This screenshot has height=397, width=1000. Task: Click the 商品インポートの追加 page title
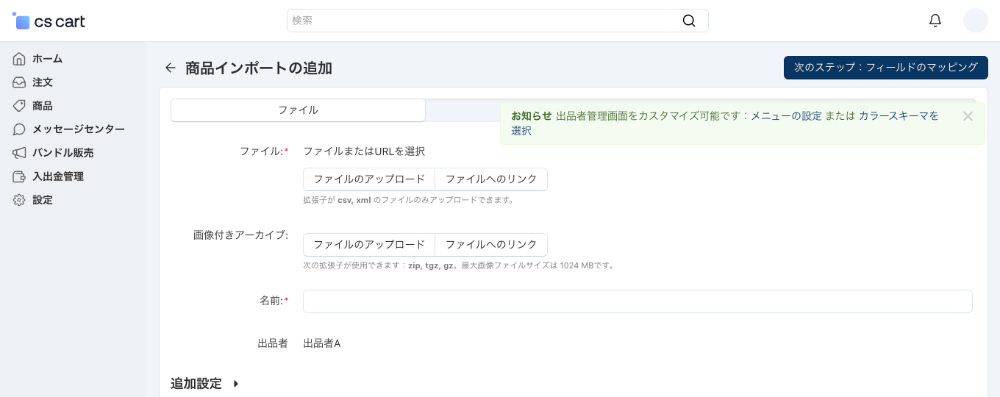click(x=258, y=68)
